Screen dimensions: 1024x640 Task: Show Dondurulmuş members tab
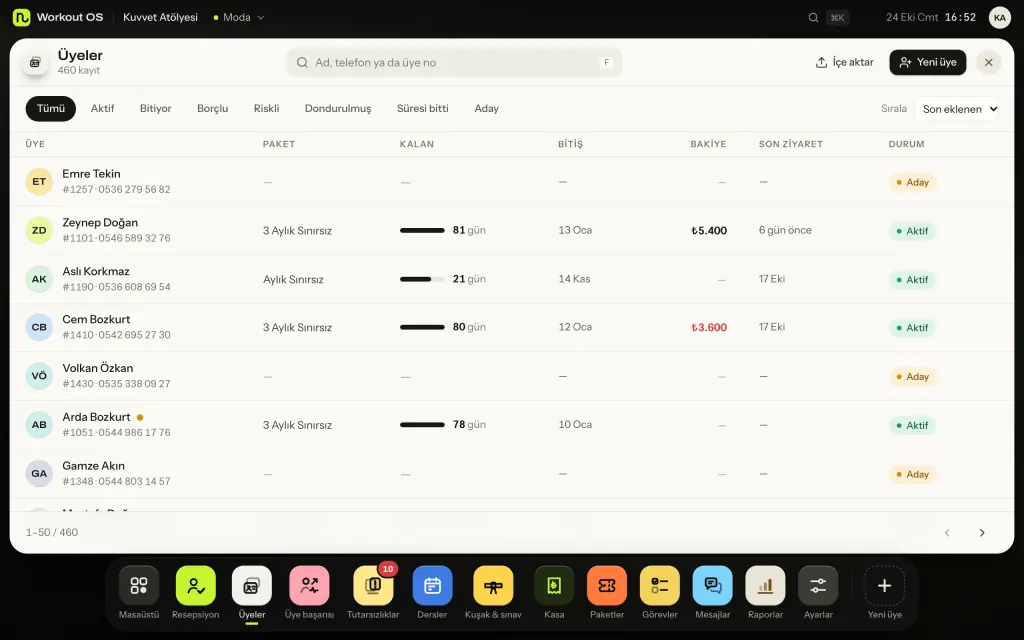[338, 108]
